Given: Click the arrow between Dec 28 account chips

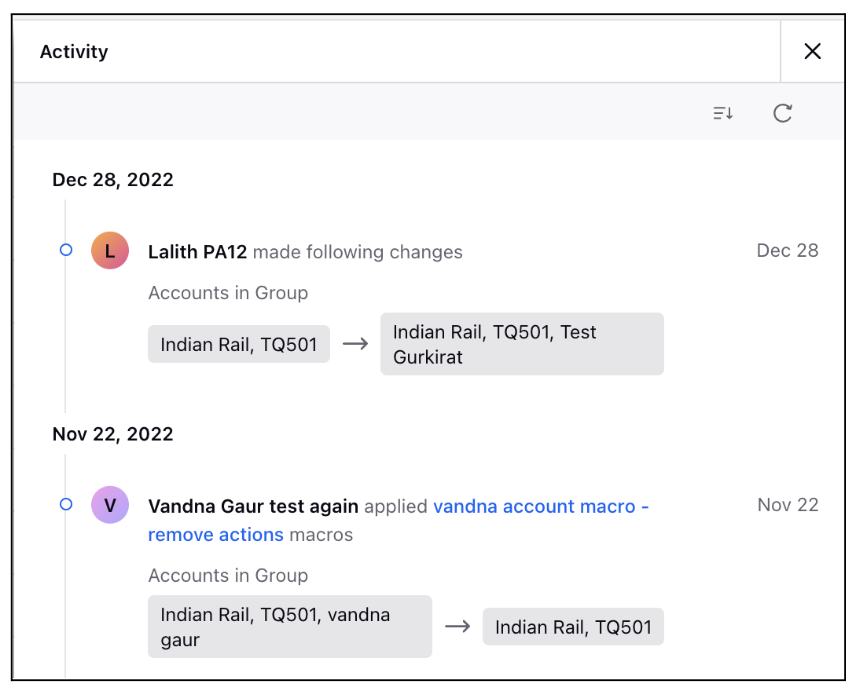Looking at the screenshot, I should point(355,344).
